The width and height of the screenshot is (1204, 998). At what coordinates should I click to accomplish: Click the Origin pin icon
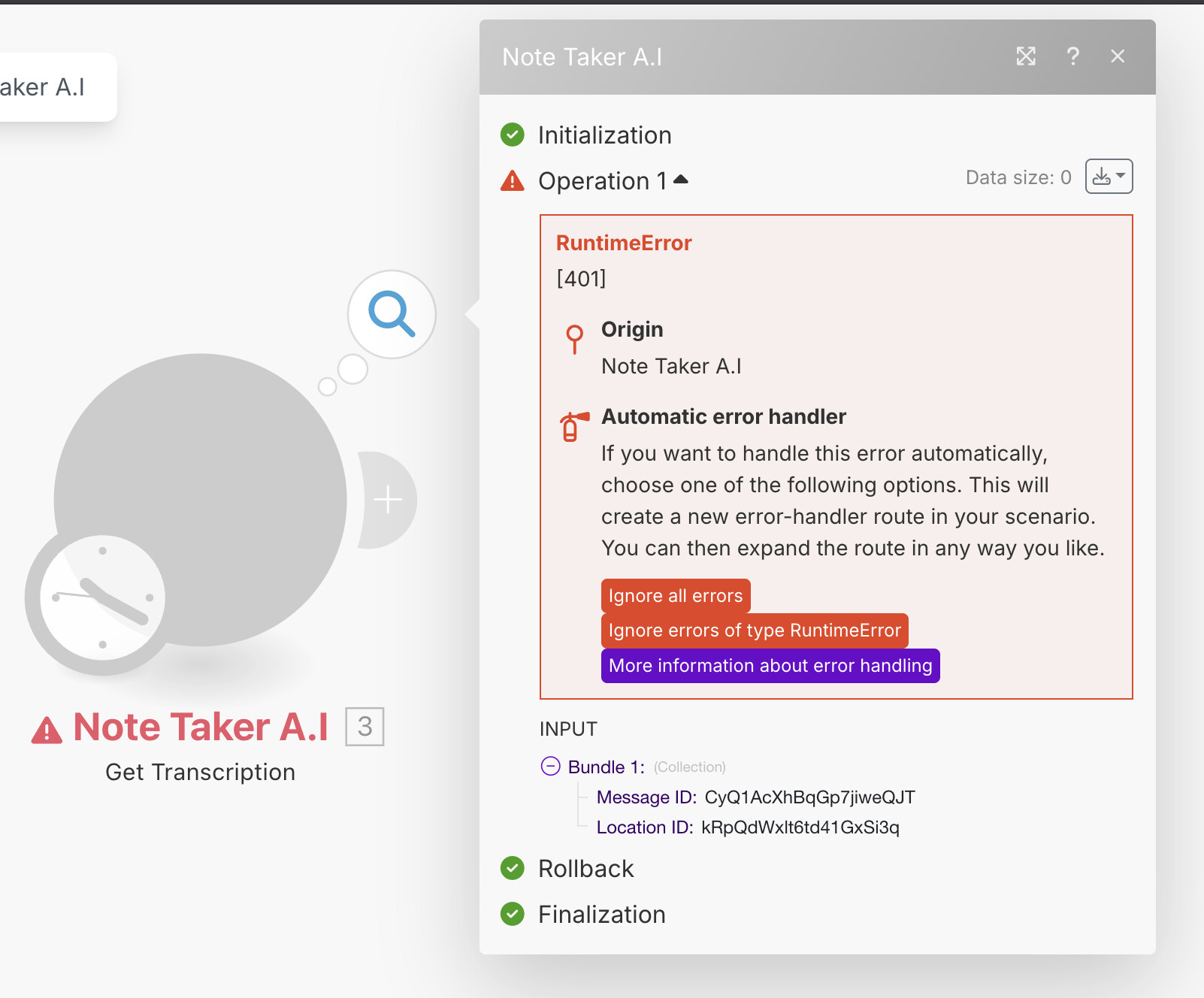(575, 339)
